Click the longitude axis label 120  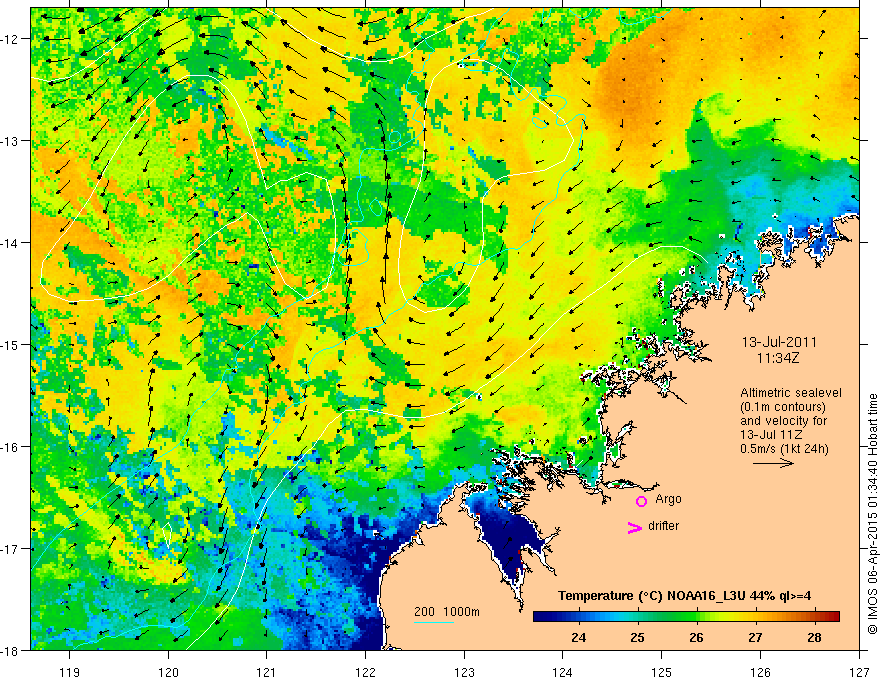(168, 672)
